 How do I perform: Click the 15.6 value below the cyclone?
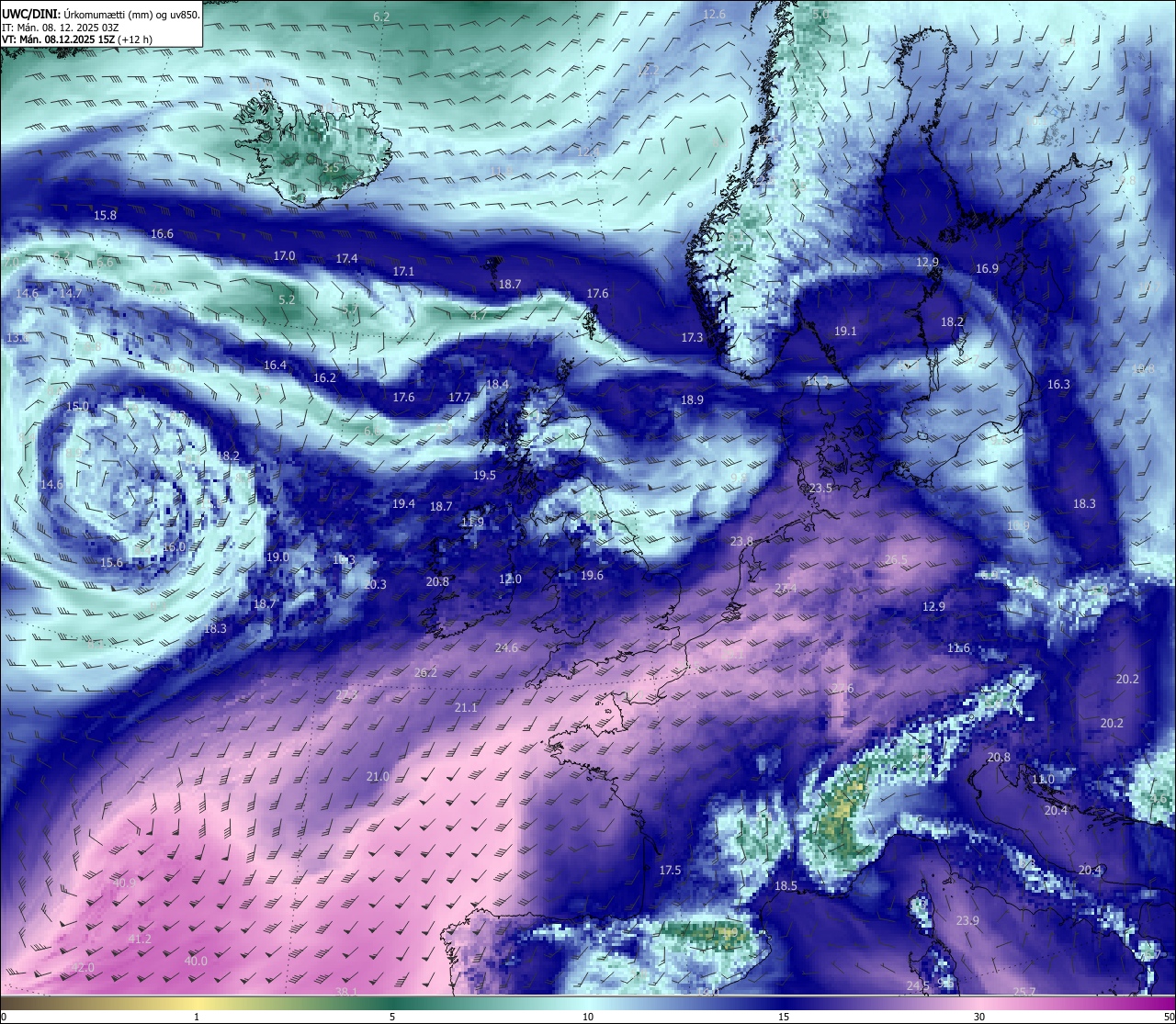[x=111, y=562]
